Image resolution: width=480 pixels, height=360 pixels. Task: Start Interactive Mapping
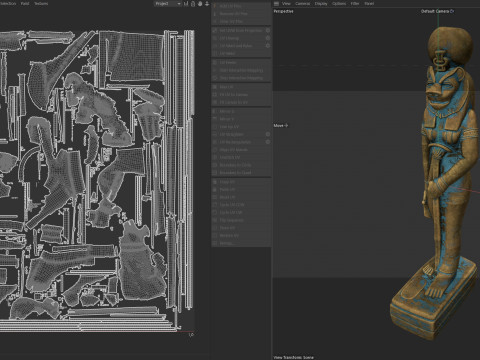[241, 70]
